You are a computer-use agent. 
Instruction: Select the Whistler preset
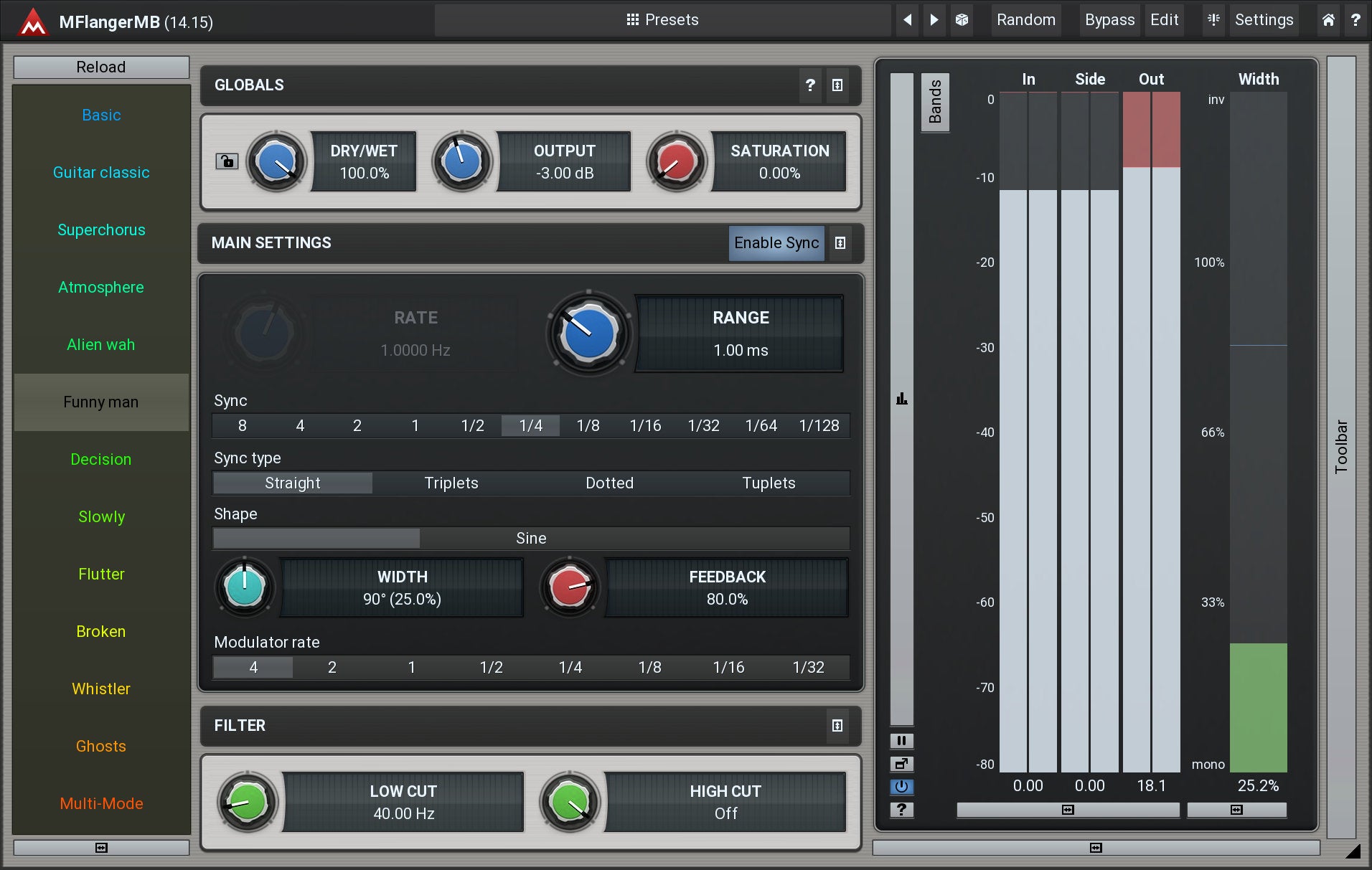pyautogui.click(x=101, y=689)
